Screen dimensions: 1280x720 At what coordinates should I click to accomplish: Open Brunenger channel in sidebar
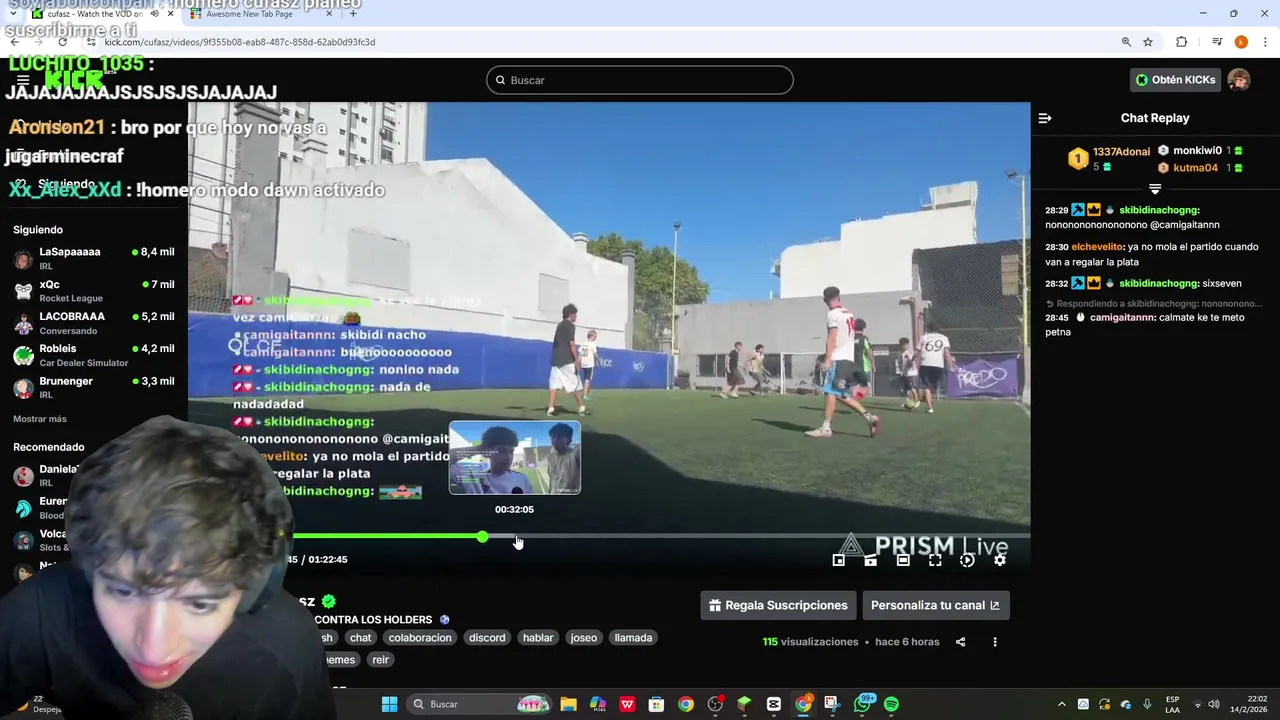point(93,388)
